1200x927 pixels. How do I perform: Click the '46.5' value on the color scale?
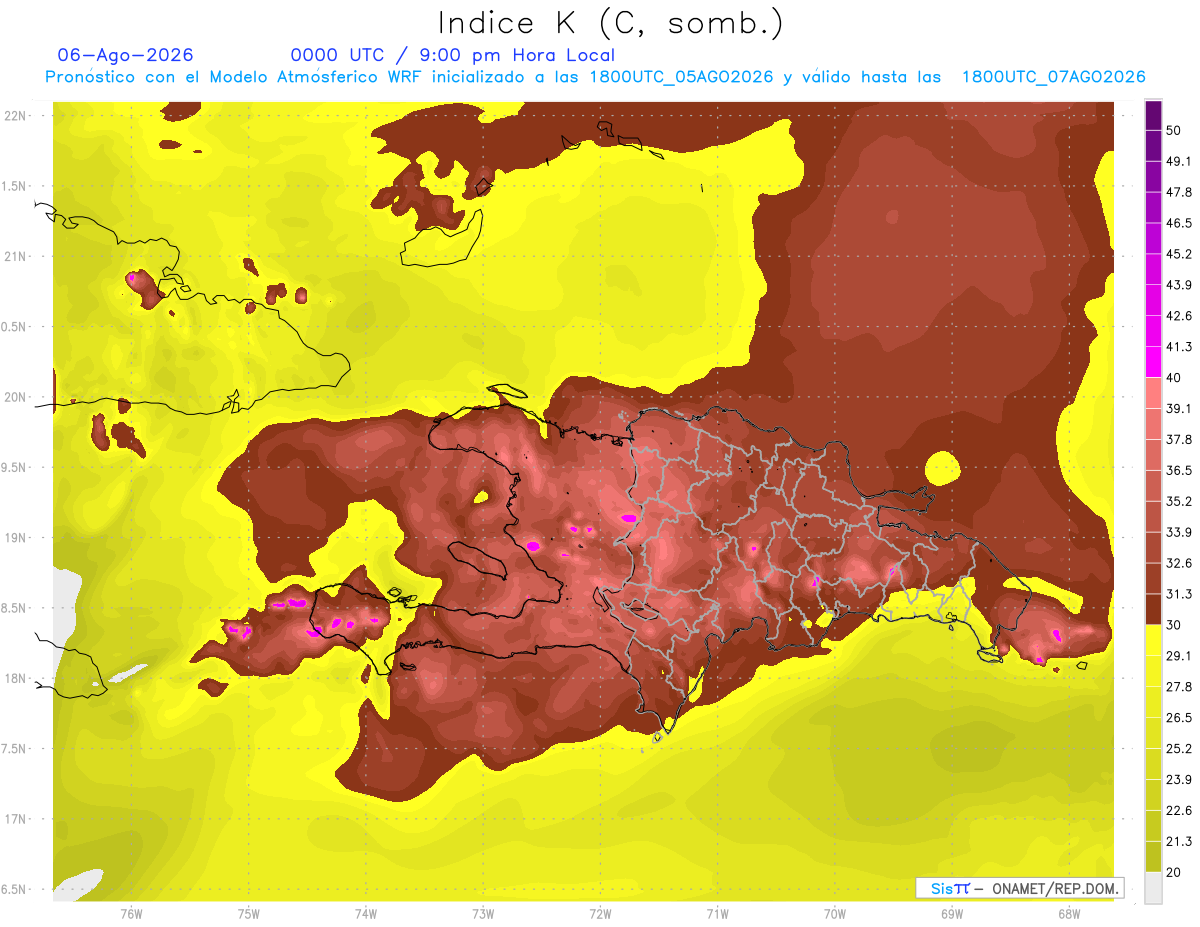point(1178,223)
